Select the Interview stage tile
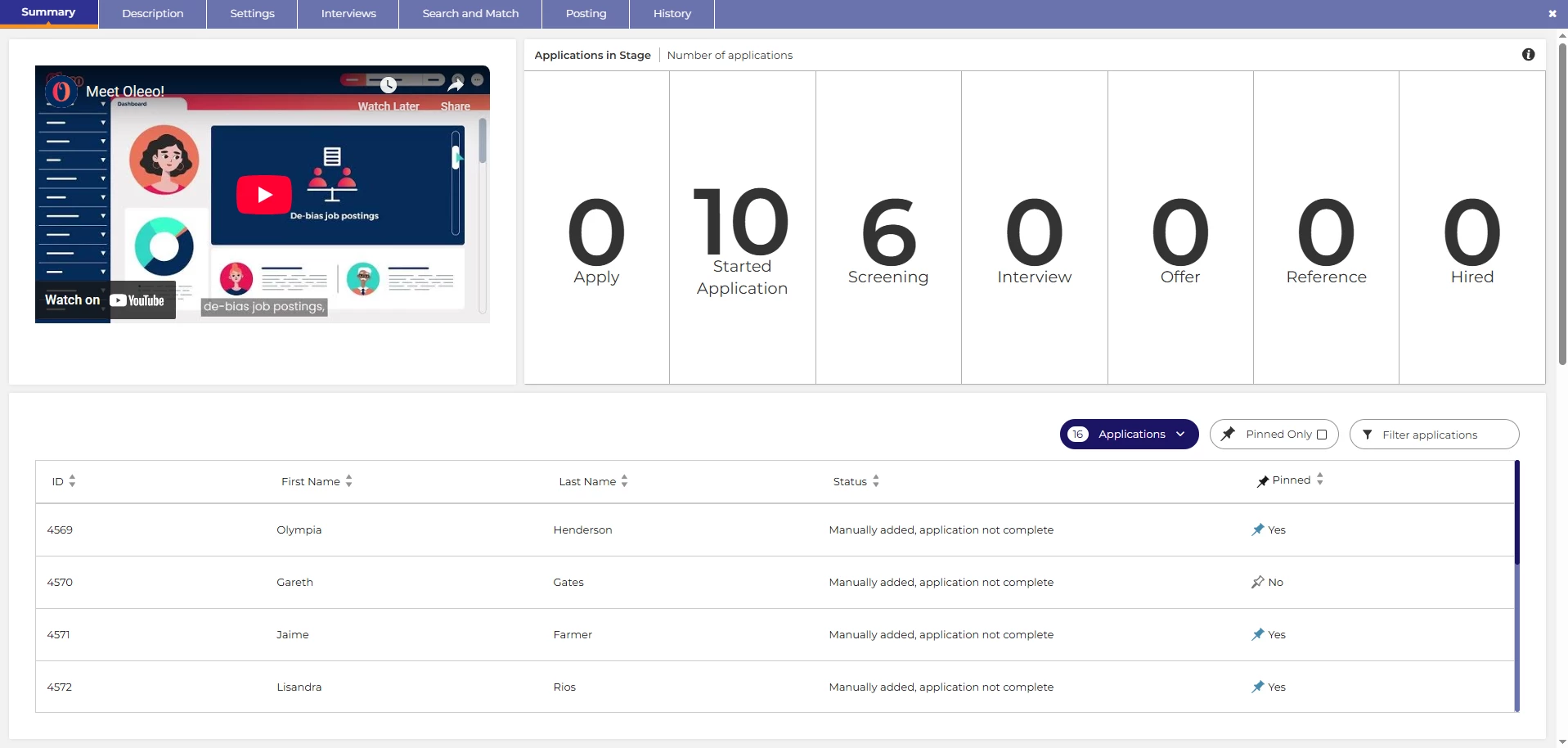The height and width of the screenshot is (748, 1568). tap(1035, 228)
